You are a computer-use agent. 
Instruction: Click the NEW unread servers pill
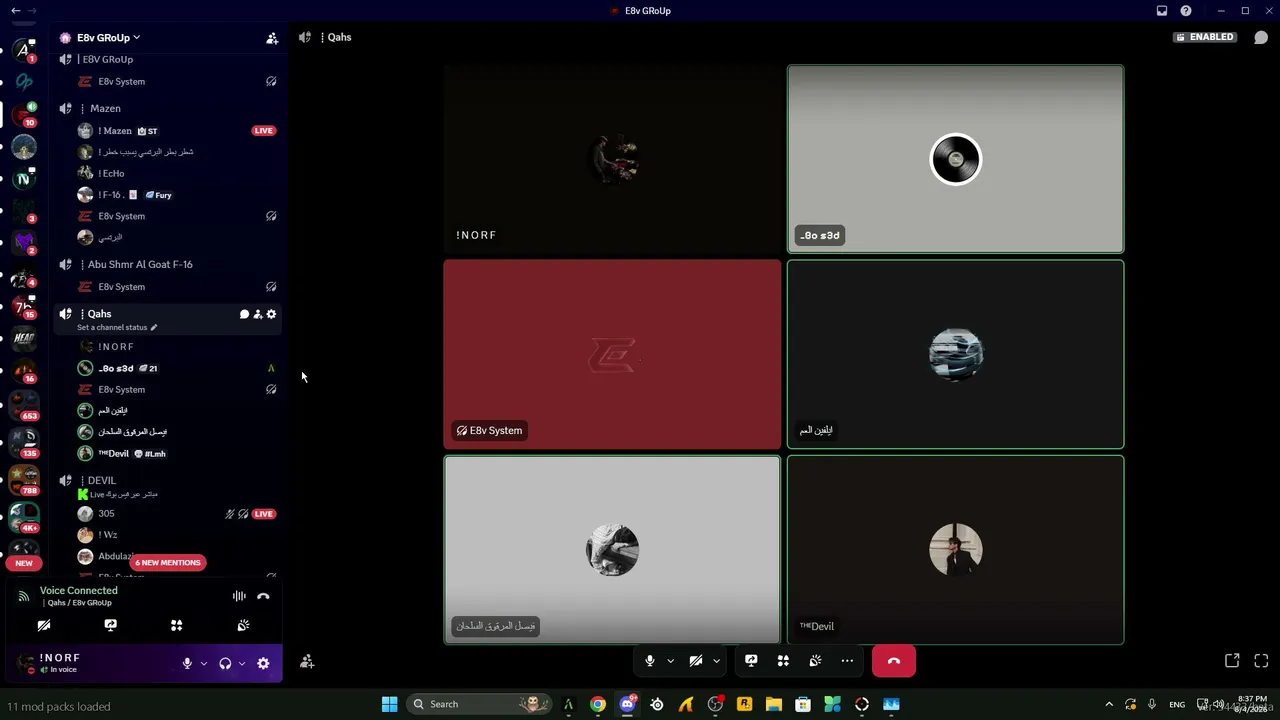[24, 563]
